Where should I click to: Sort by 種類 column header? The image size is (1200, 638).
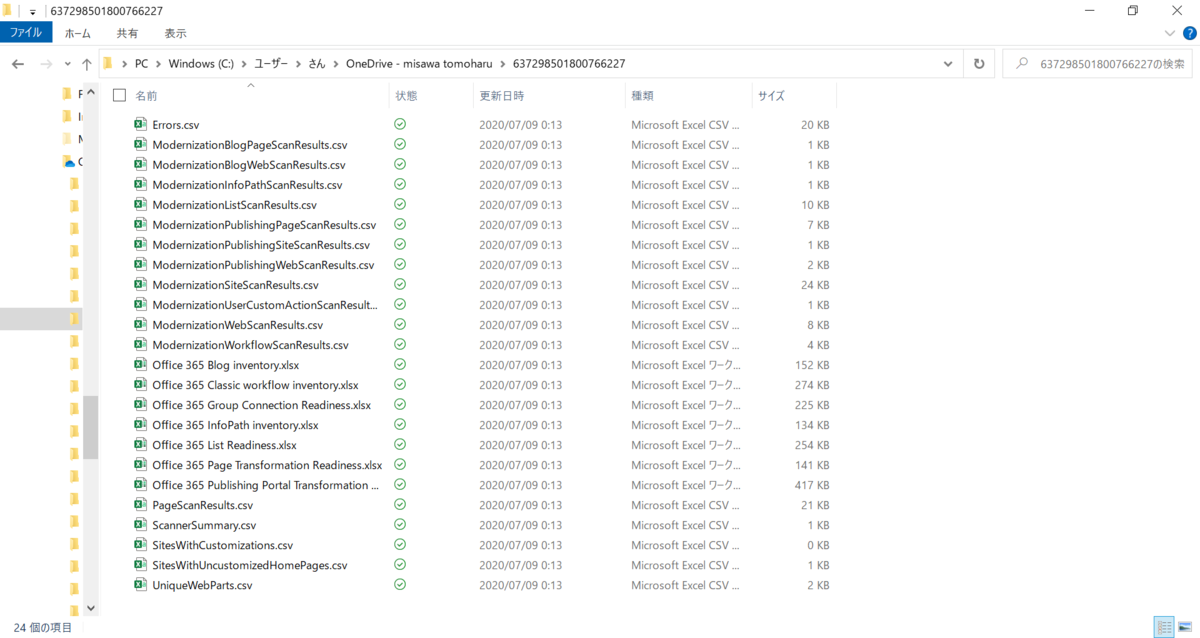click(642, 96)
